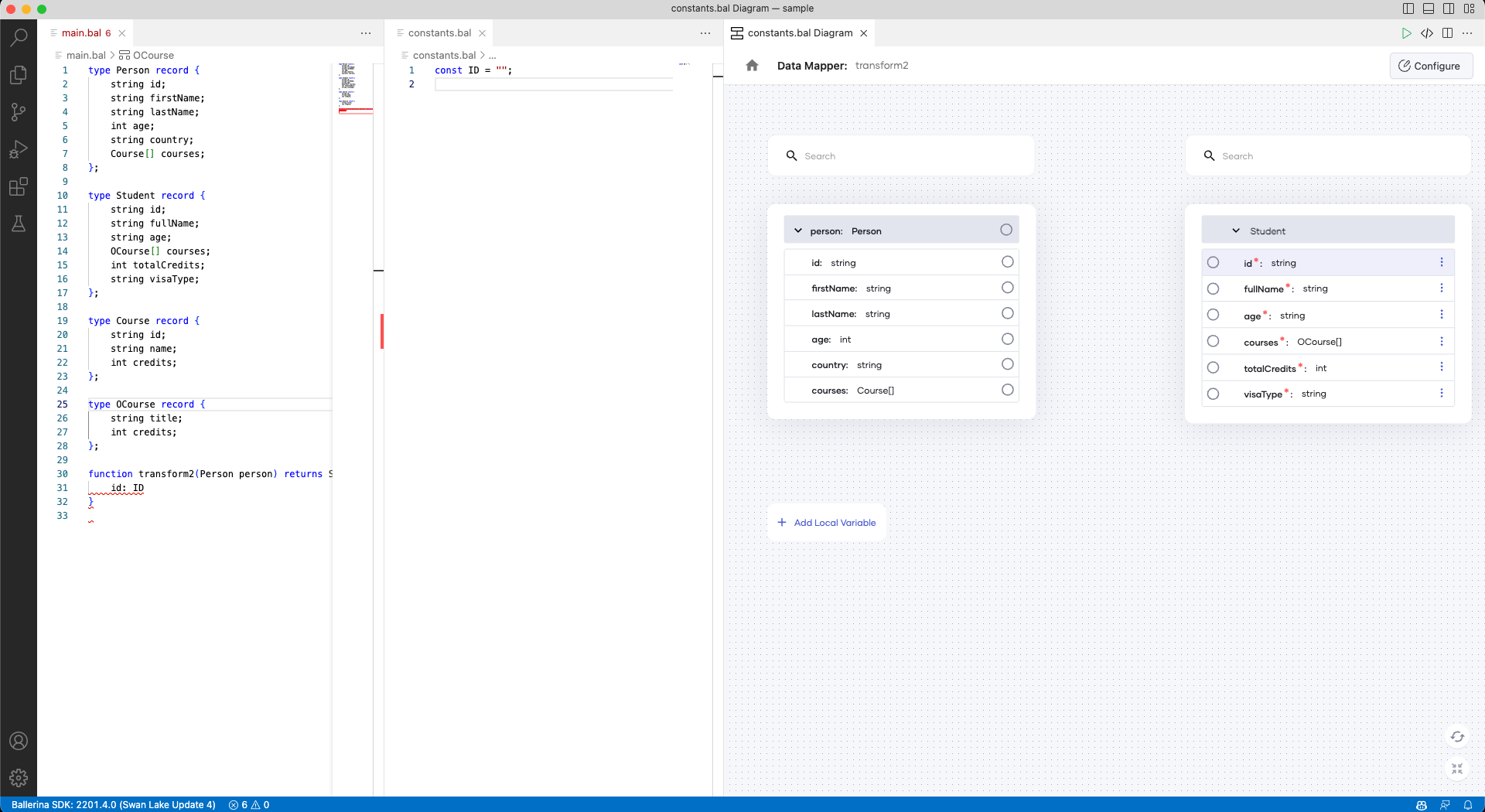Select the port circle beside fullName in Student
This screenshot has height=812, width=1485.
point(1213,288)
